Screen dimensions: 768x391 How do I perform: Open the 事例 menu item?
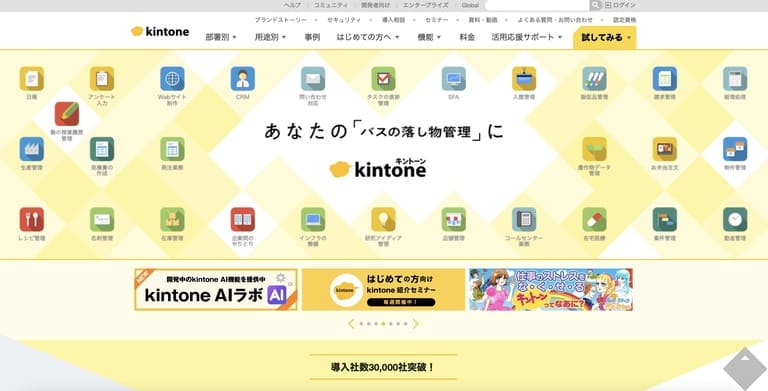point(312,37)
